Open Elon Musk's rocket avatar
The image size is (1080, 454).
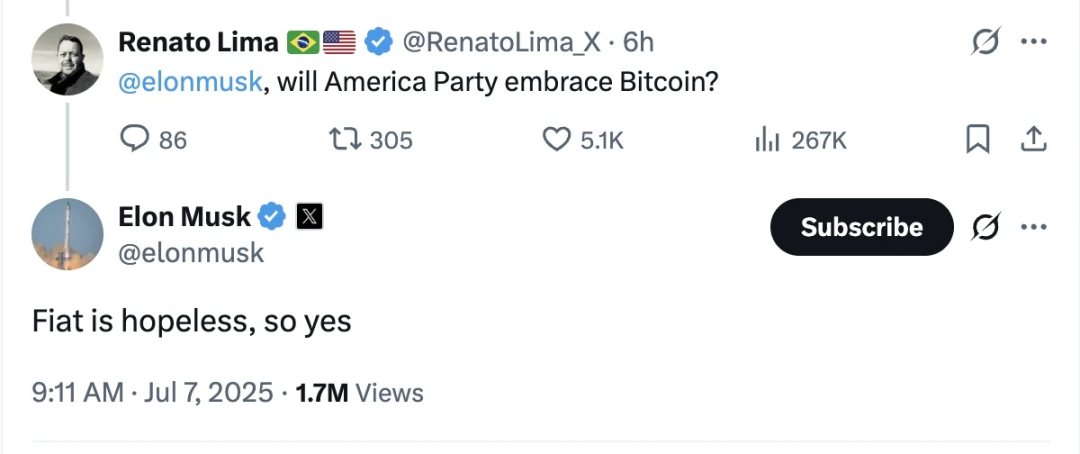[x=67, y=234]
